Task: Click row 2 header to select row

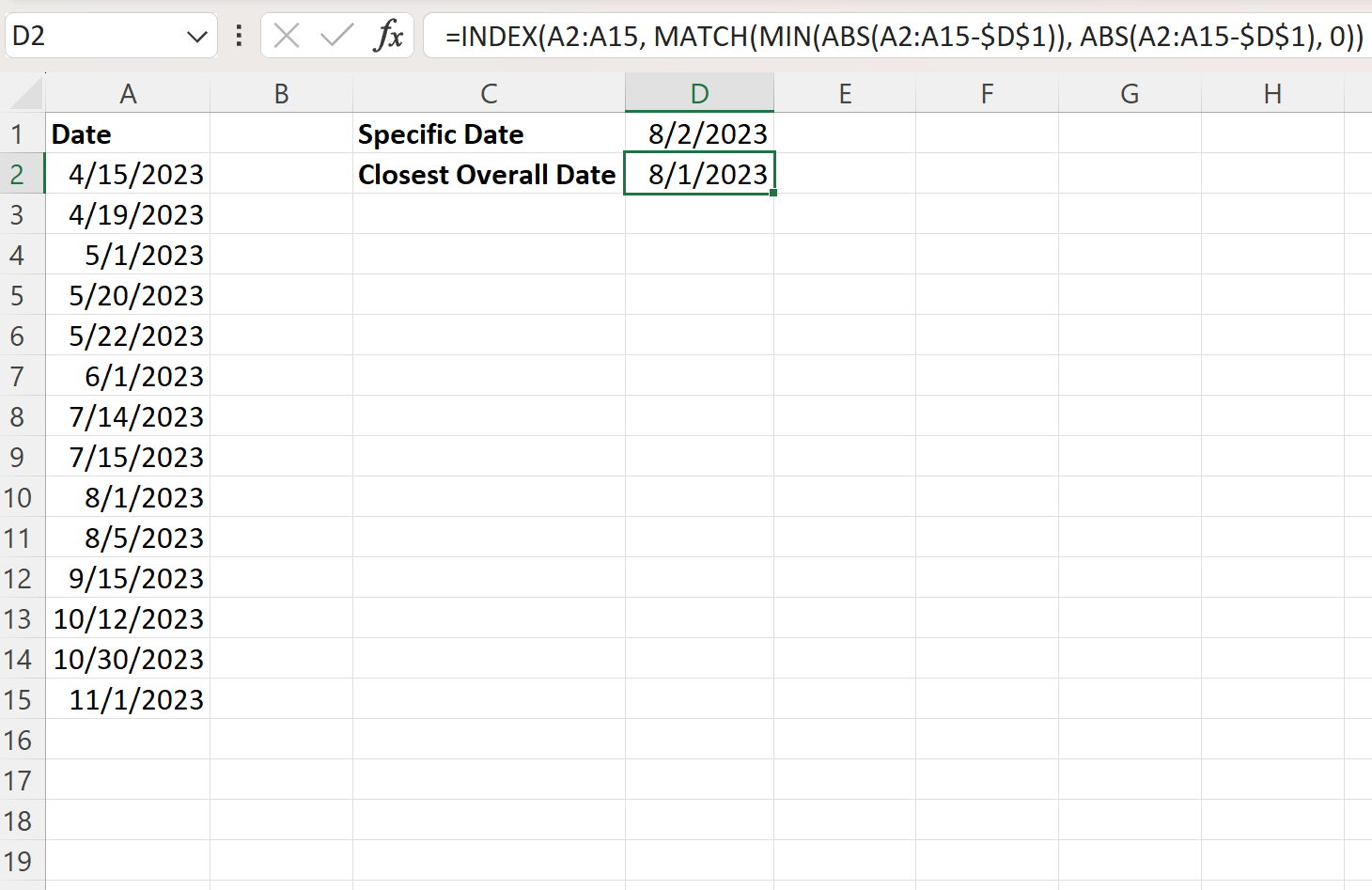Action: [21, 174]
